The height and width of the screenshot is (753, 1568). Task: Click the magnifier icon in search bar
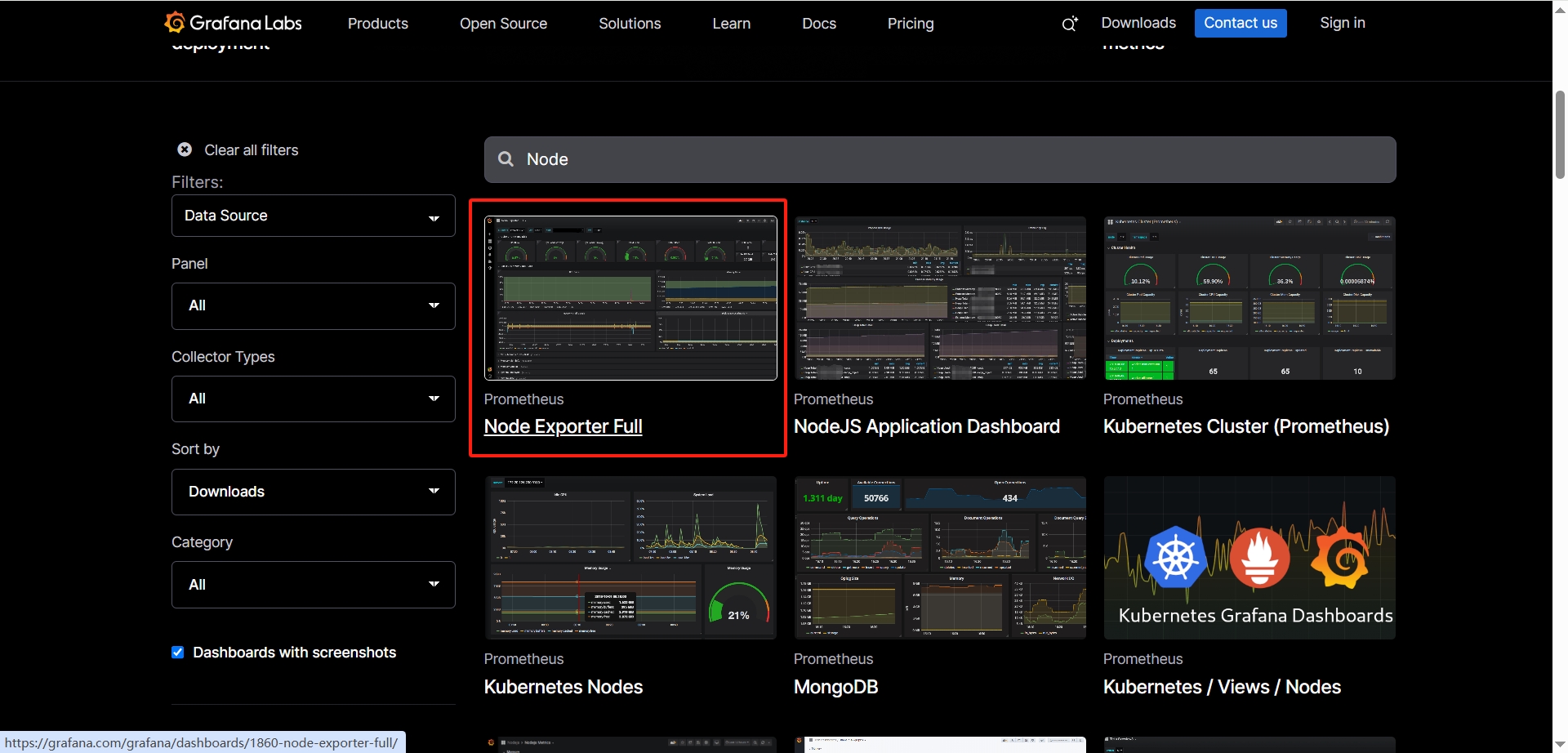tap(506, 159)
